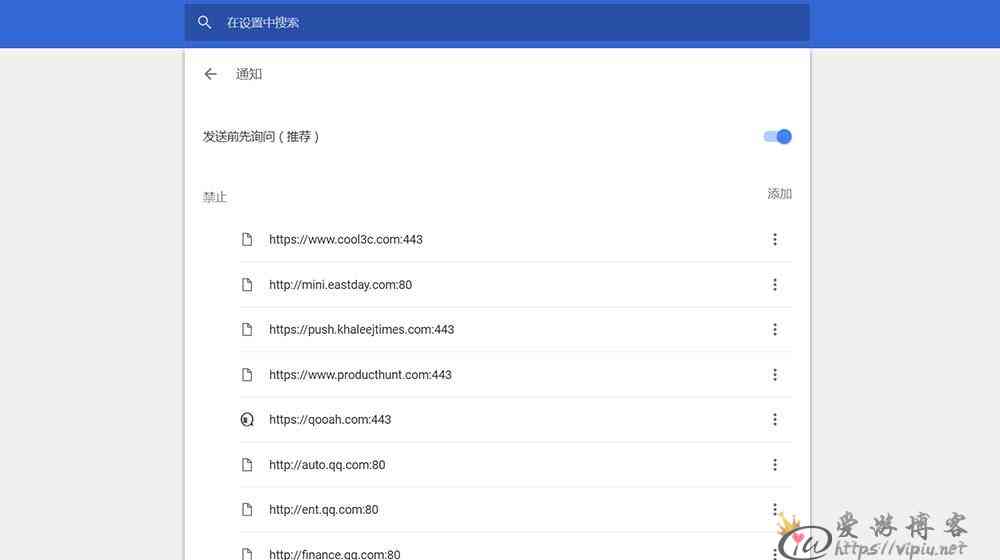
Task: Click the 添加 button for blocked sites
Action: click(779, 194)
